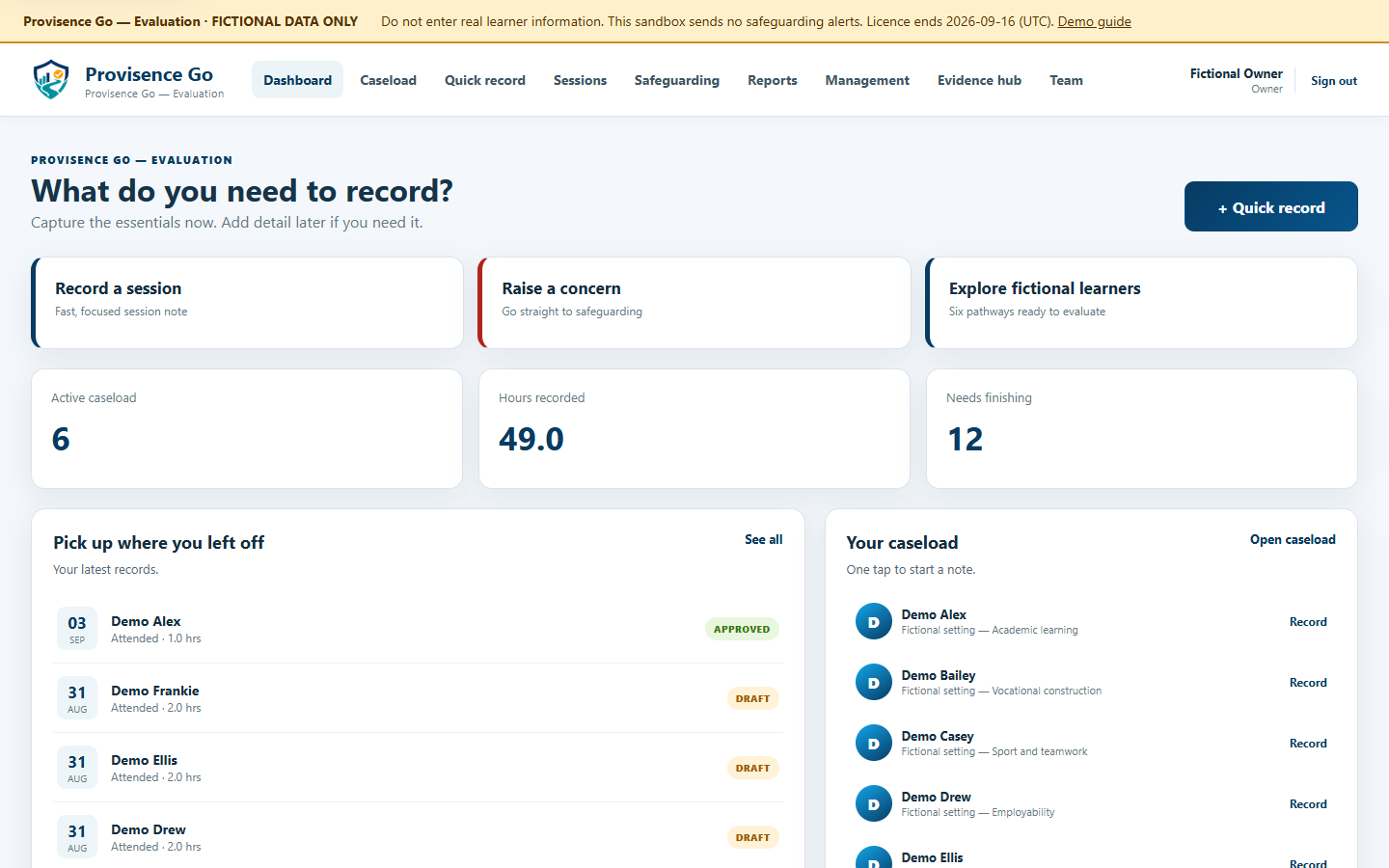Open Demo Alex record in latest records
The width and height of the screenshot is (1389, 868).
click(418, 629)
